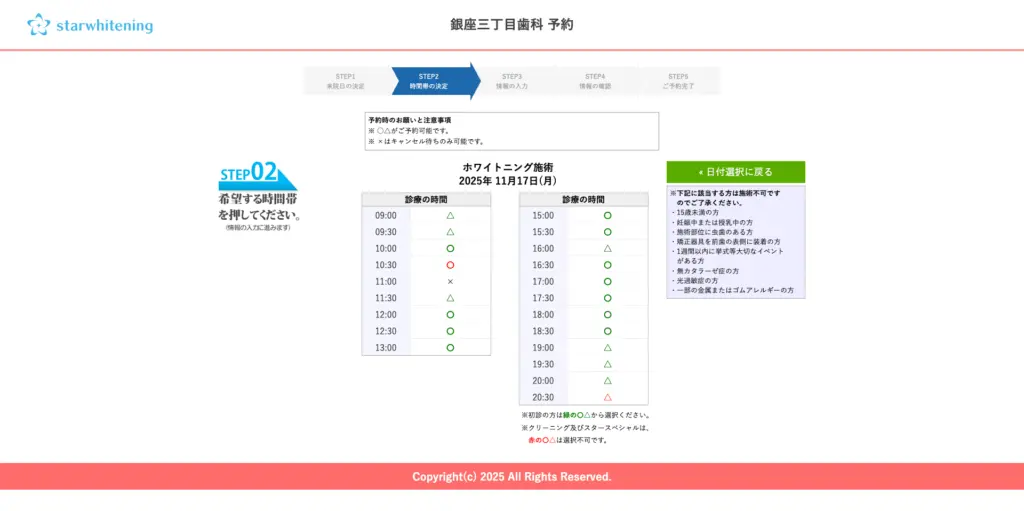Click the left table 診療の時間 header
The width and height of the screenshot is (1024, 511).
coord(426,199)
